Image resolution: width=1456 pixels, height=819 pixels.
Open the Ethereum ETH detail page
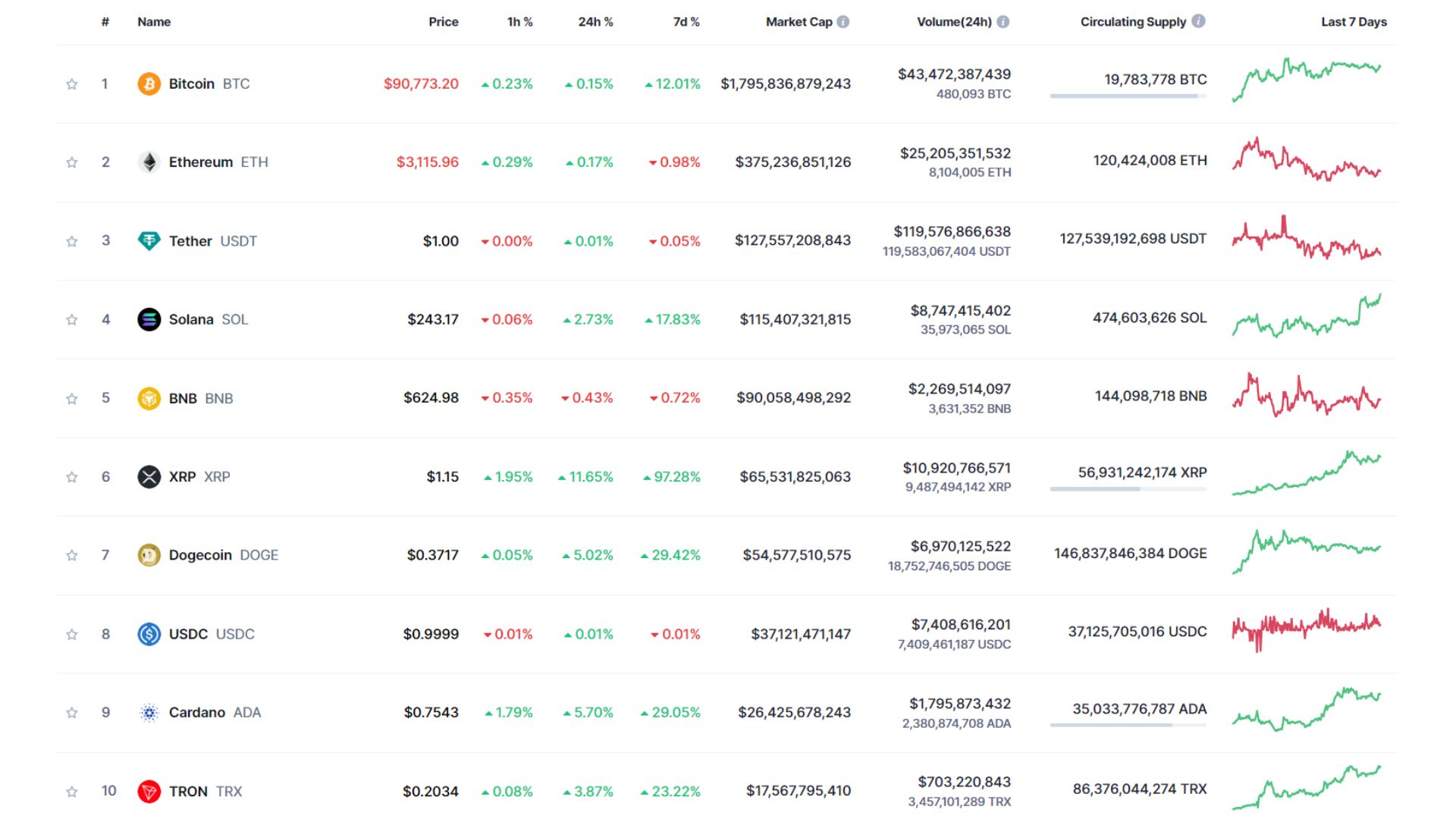click(202, 162)
